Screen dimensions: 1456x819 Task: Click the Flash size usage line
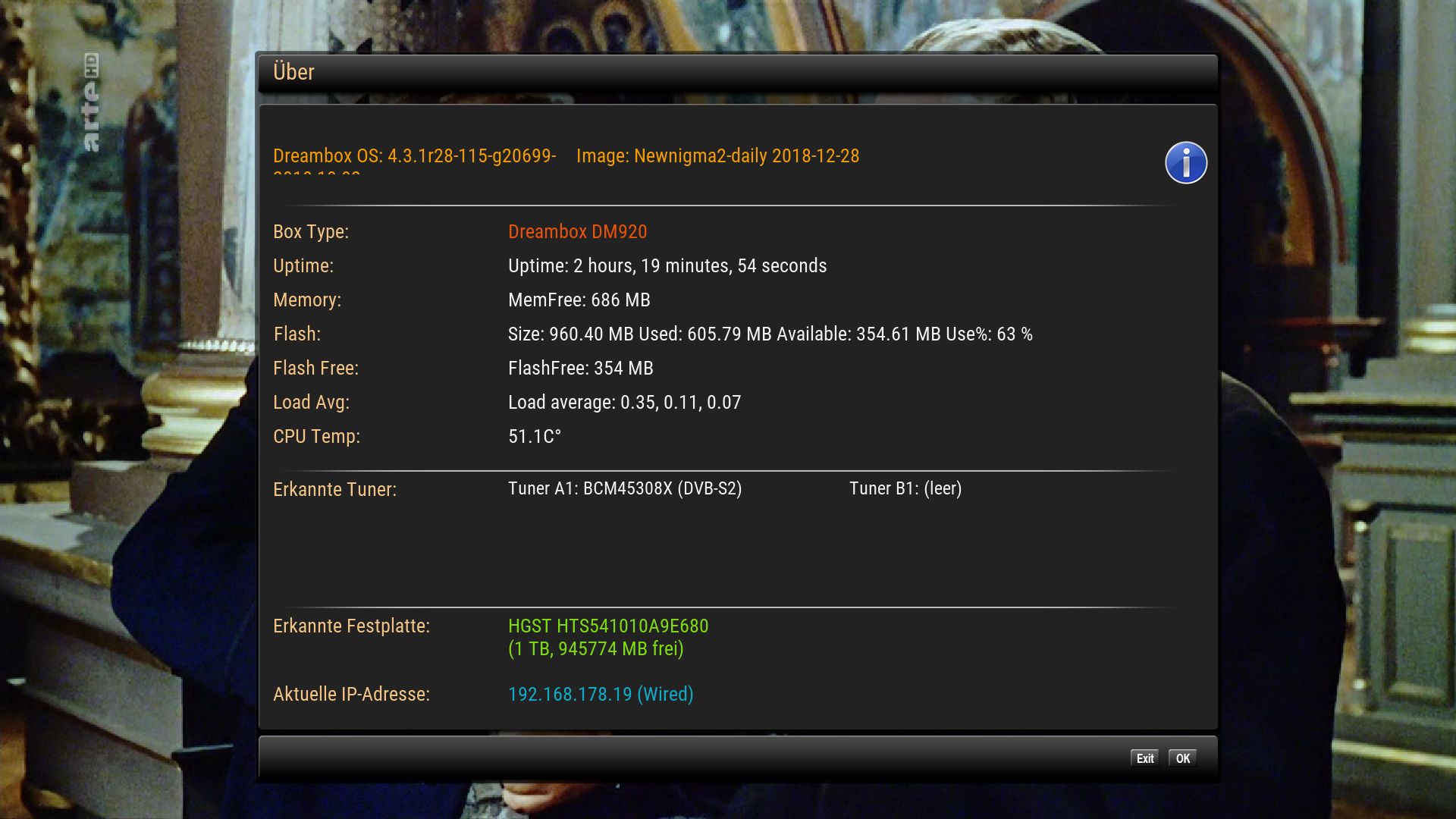[770, 334]
